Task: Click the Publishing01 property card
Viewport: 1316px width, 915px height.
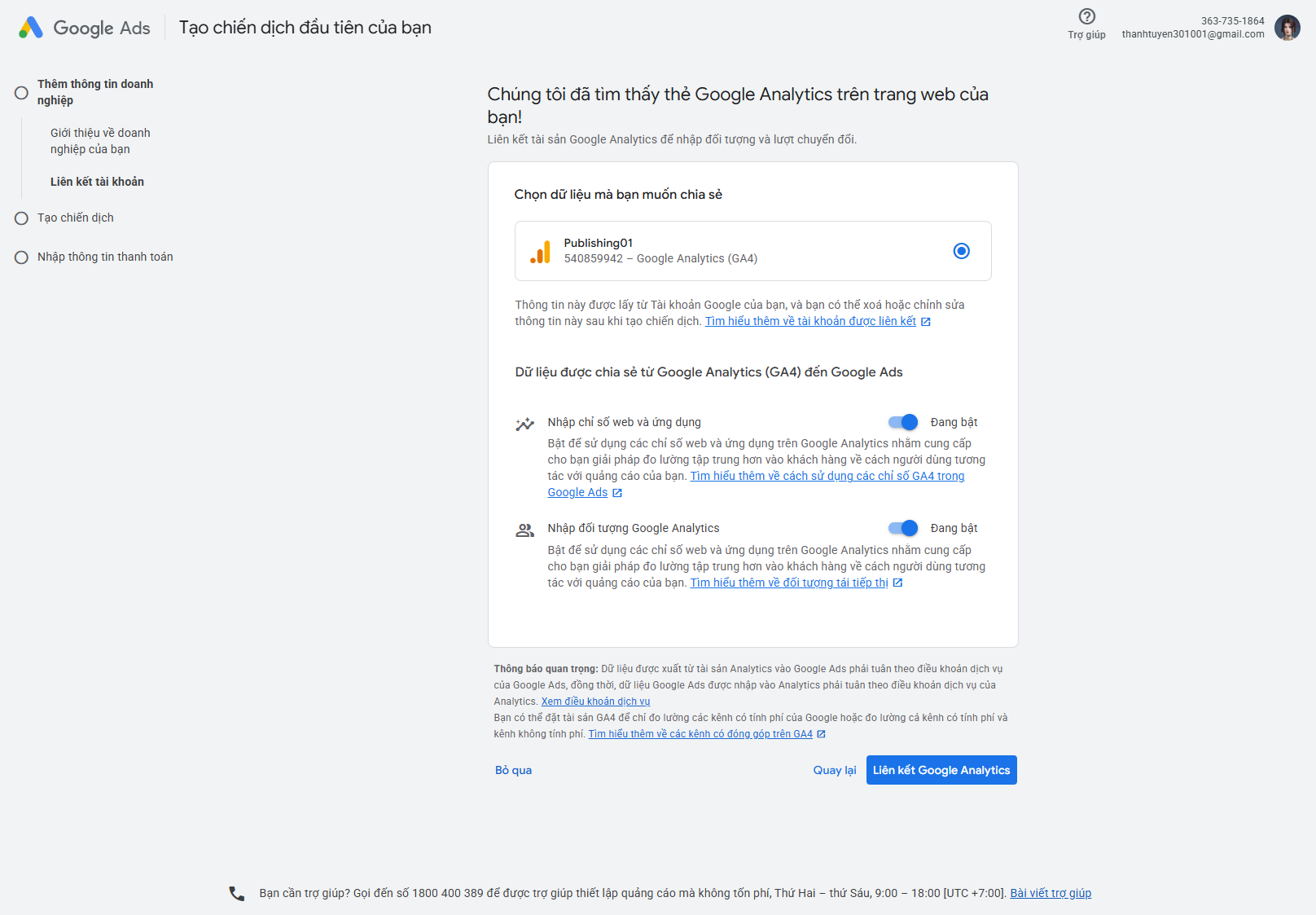Action: [x=753, y=251]
